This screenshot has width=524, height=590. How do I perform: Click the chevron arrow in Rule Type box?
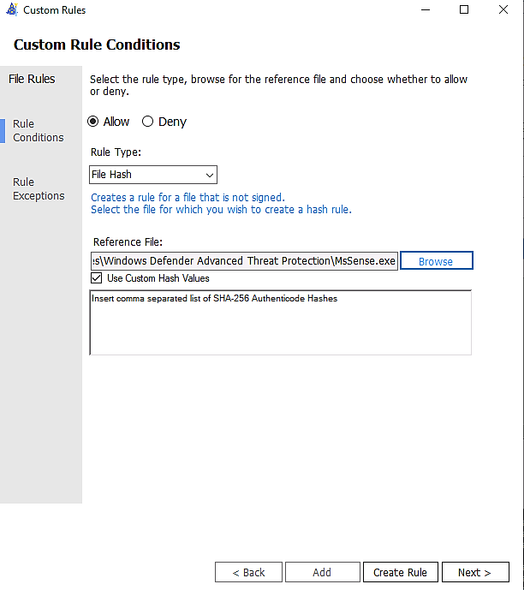tap(210, 175)
